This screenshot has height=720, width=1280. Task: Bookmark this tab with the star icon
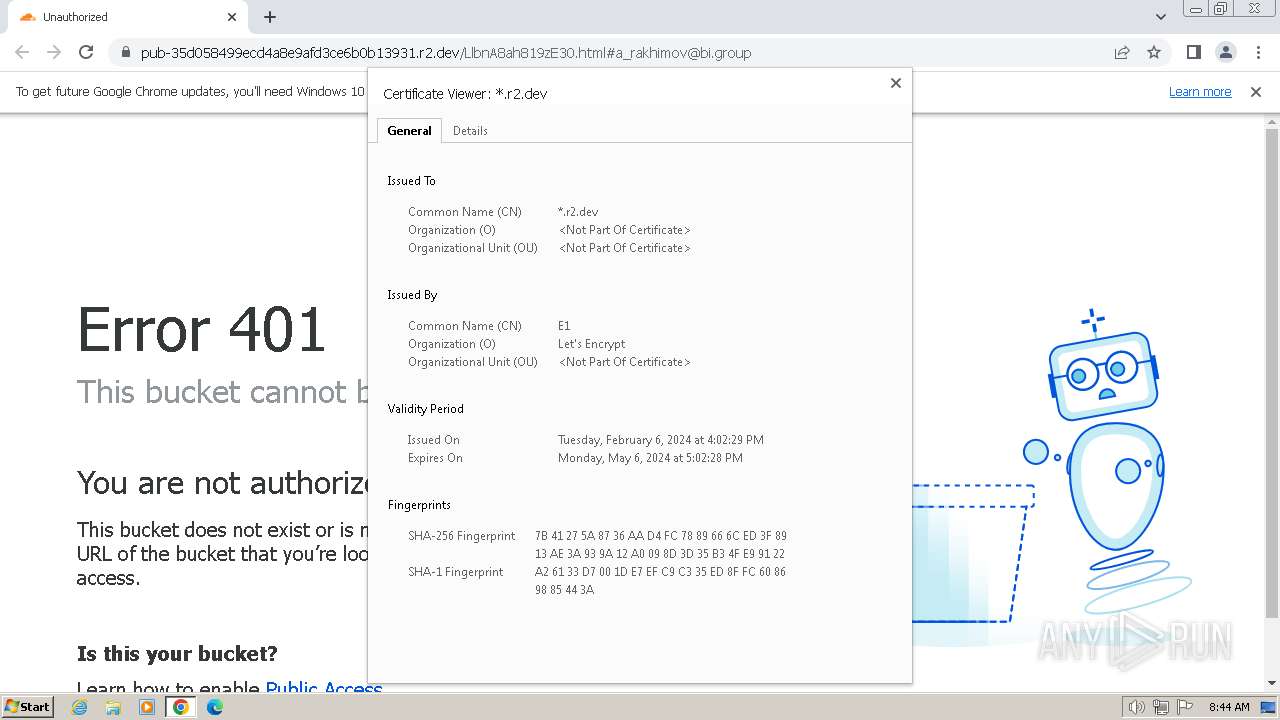1154,52
